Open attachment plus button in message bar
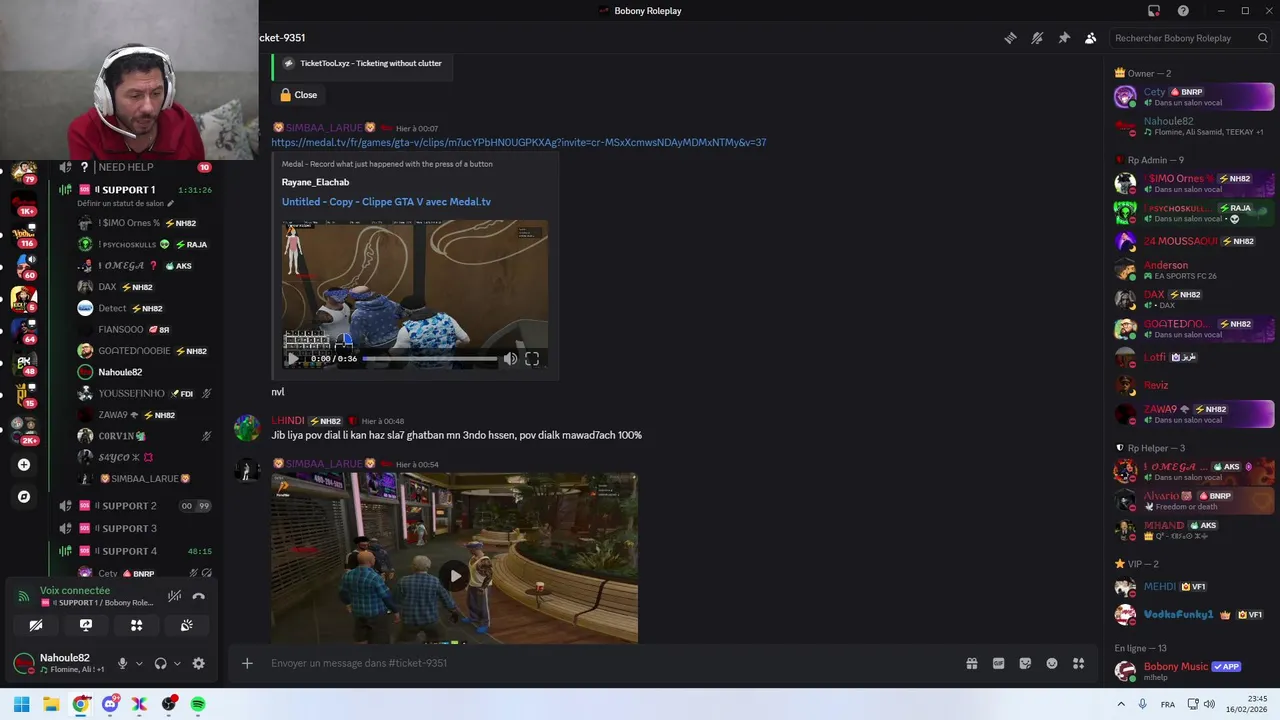Image resolution: width=1280 pixels, height=720 pixels. click(x=247, y=663)
